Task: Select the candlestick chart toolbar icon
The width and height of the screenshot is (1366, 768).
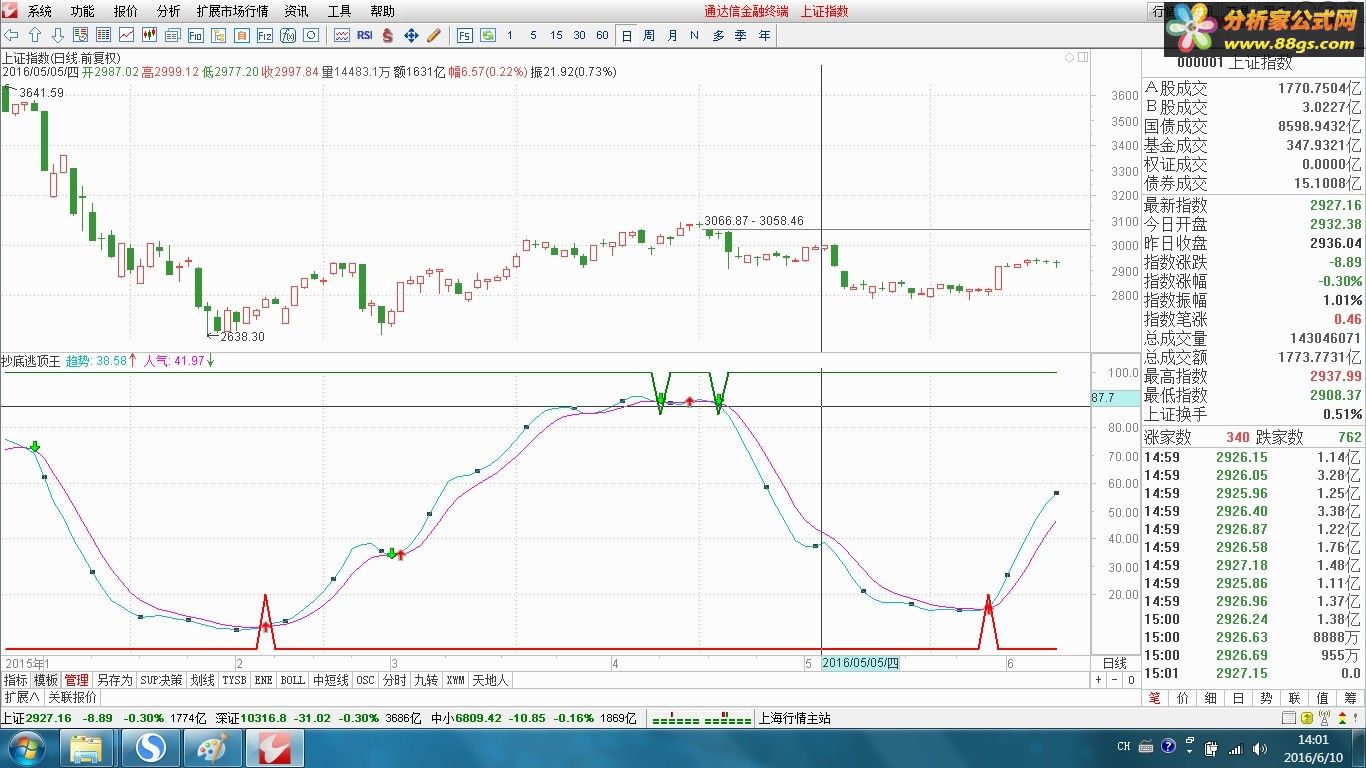Action: click(149, 35)
